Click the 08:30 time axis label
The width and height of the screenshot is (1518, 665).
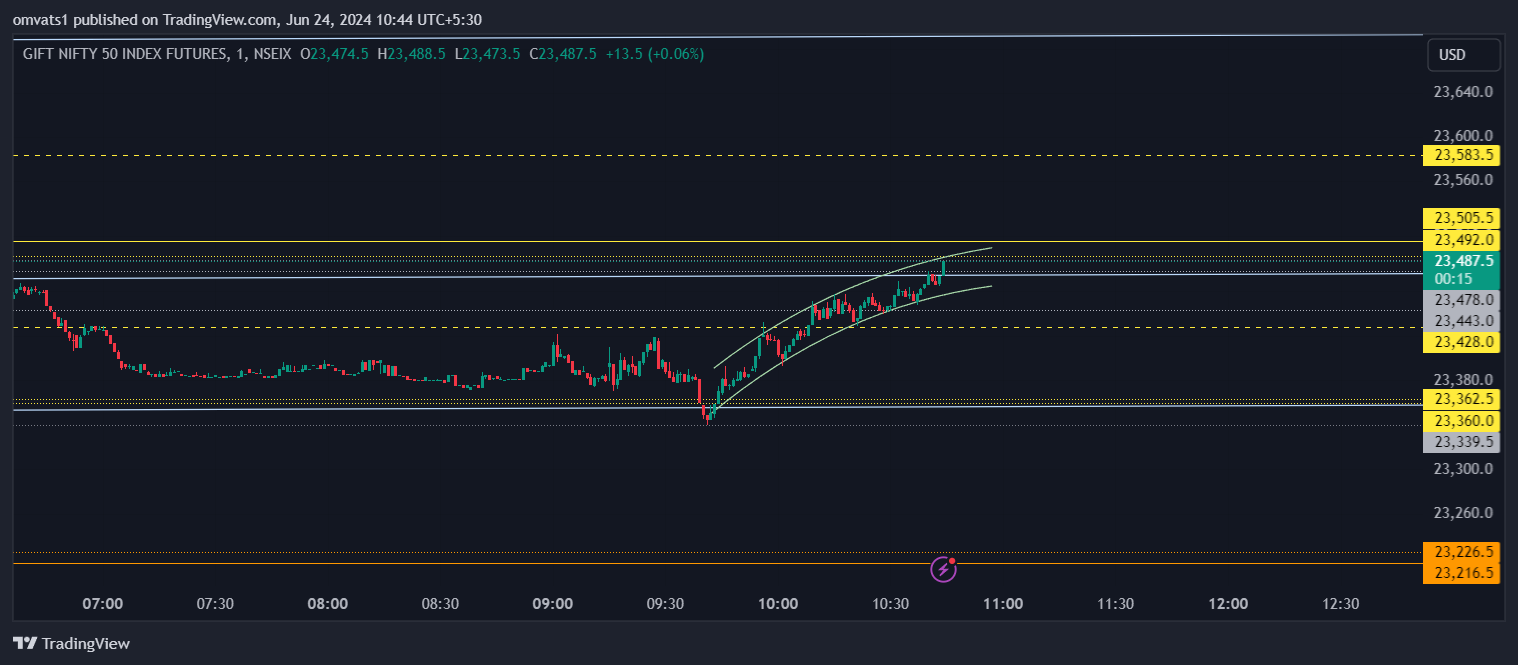pos(440,604)
